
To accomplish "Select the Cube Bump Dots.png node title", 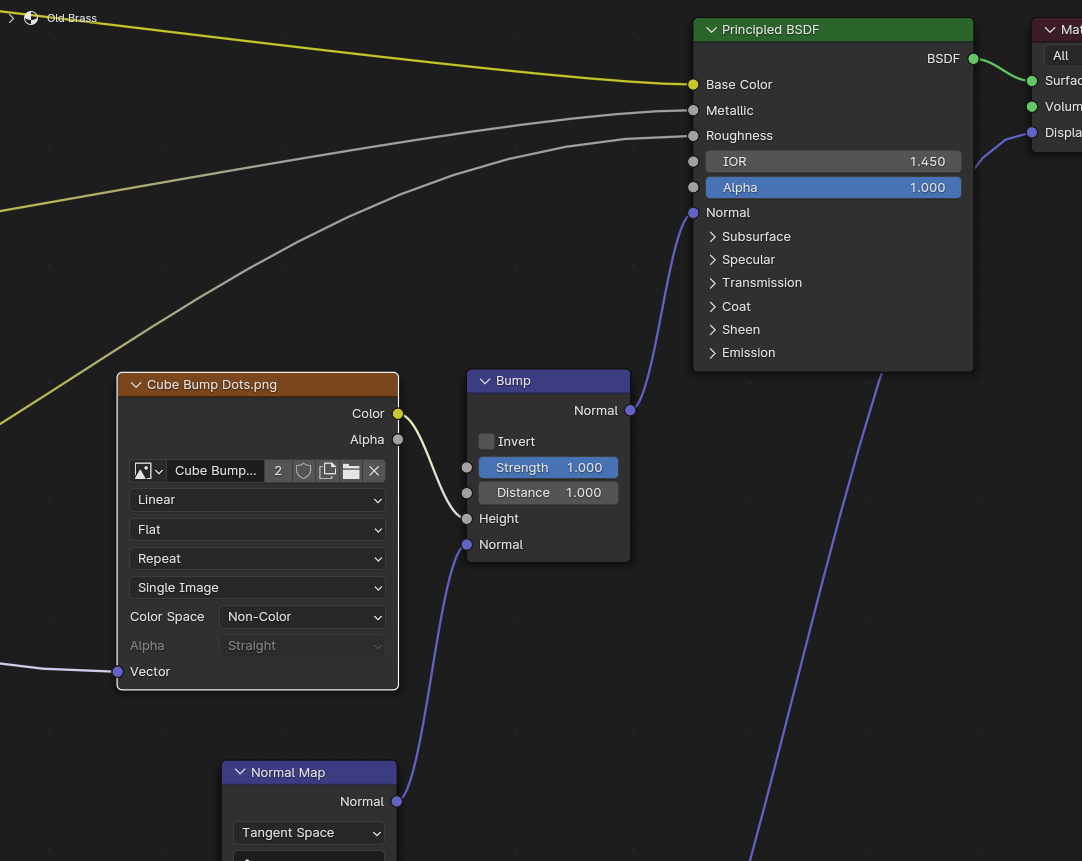I will tap(212, 385).
